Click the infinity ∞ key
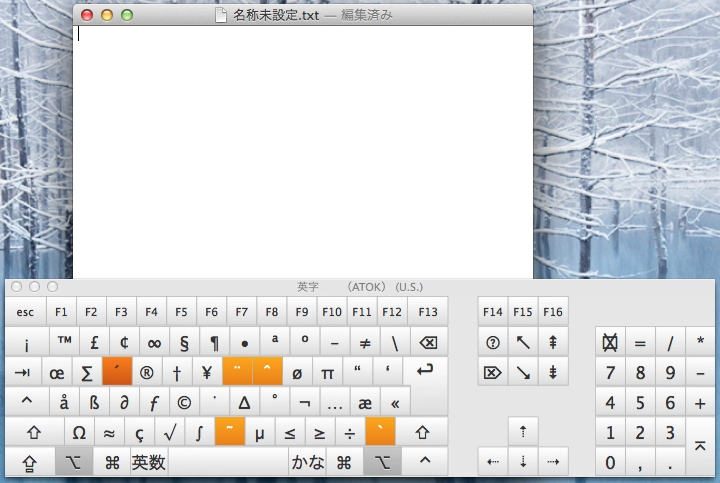The width and height of the screenshot is (720, 483). click(x=154, y=342)
